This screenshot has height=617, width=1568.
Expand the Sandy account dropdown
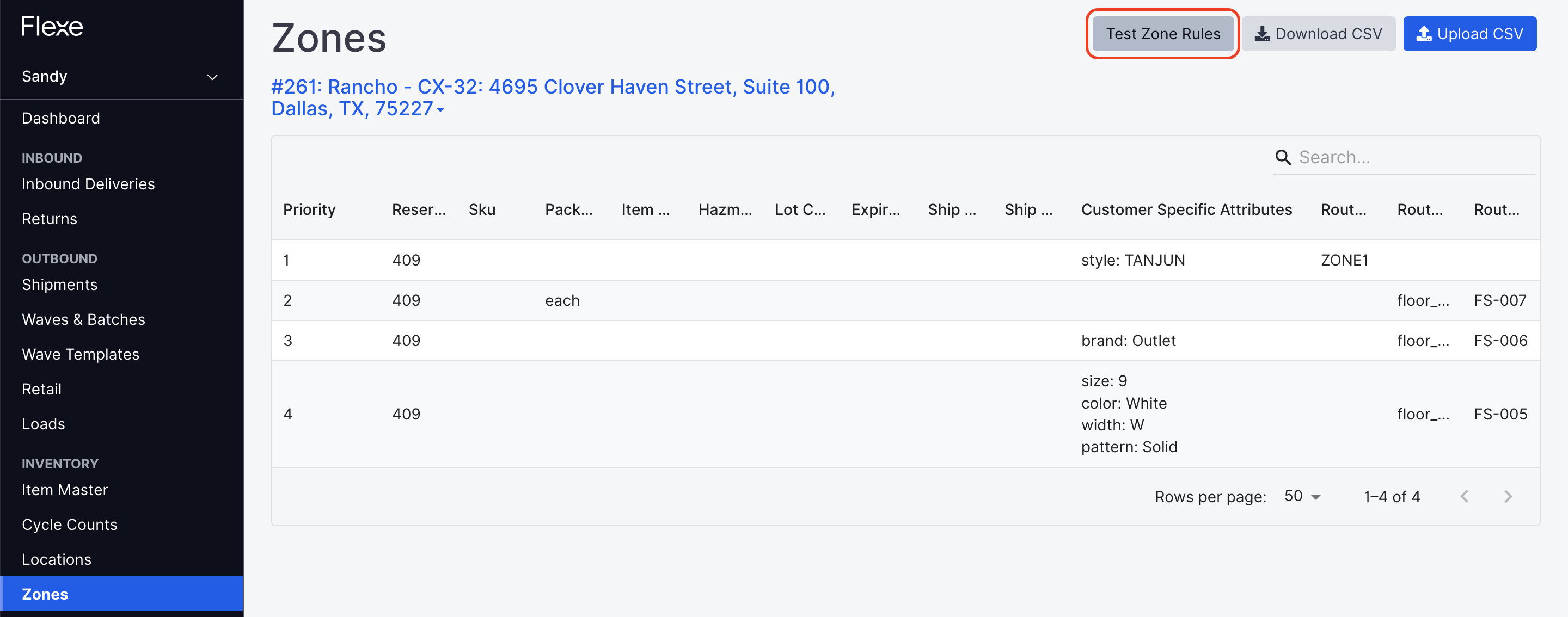(121, 77)
